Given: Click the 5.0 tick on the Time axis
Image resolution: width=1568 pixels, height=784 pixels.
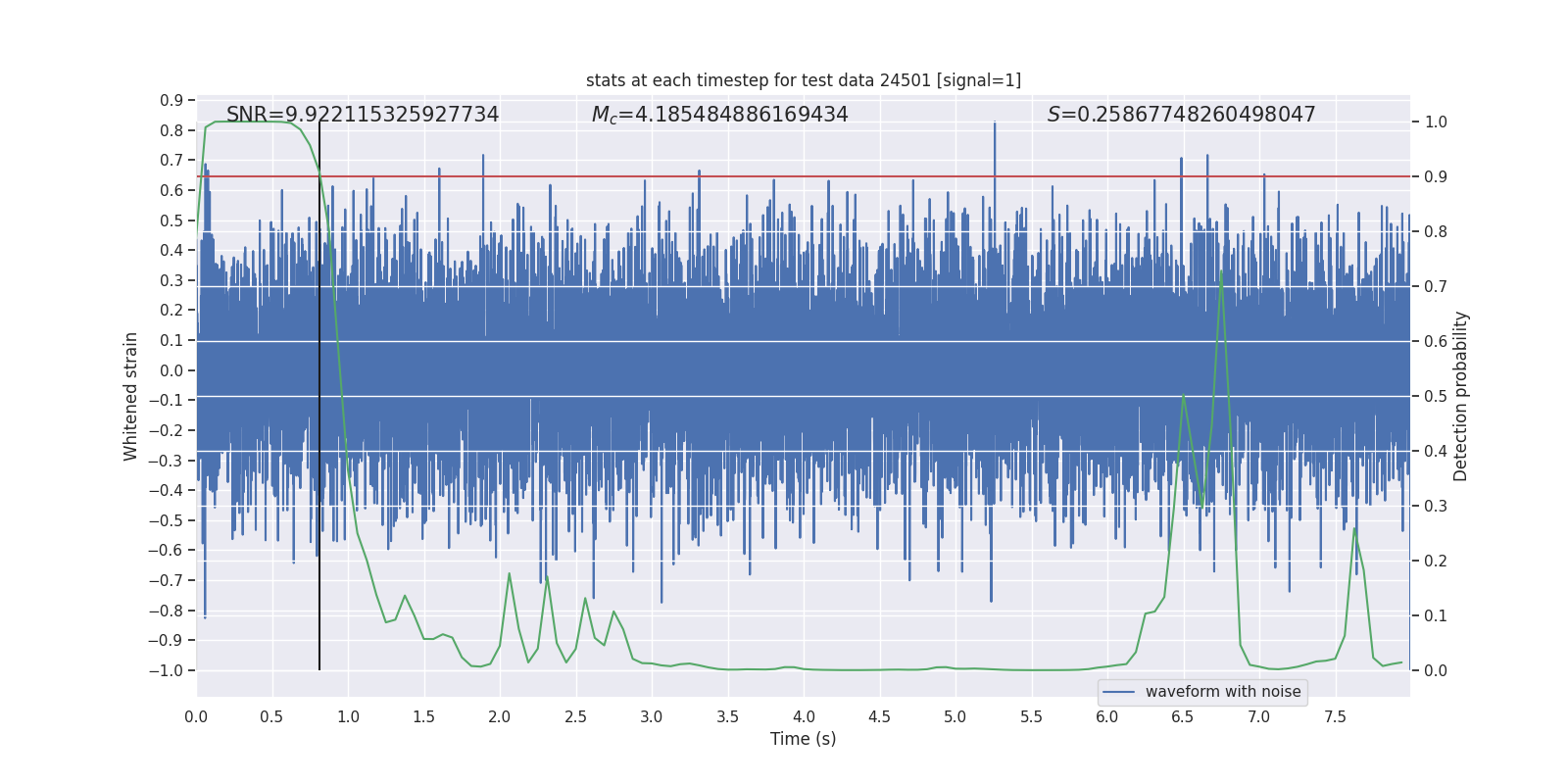Looking at the screenshot, I should click(955, 716).
